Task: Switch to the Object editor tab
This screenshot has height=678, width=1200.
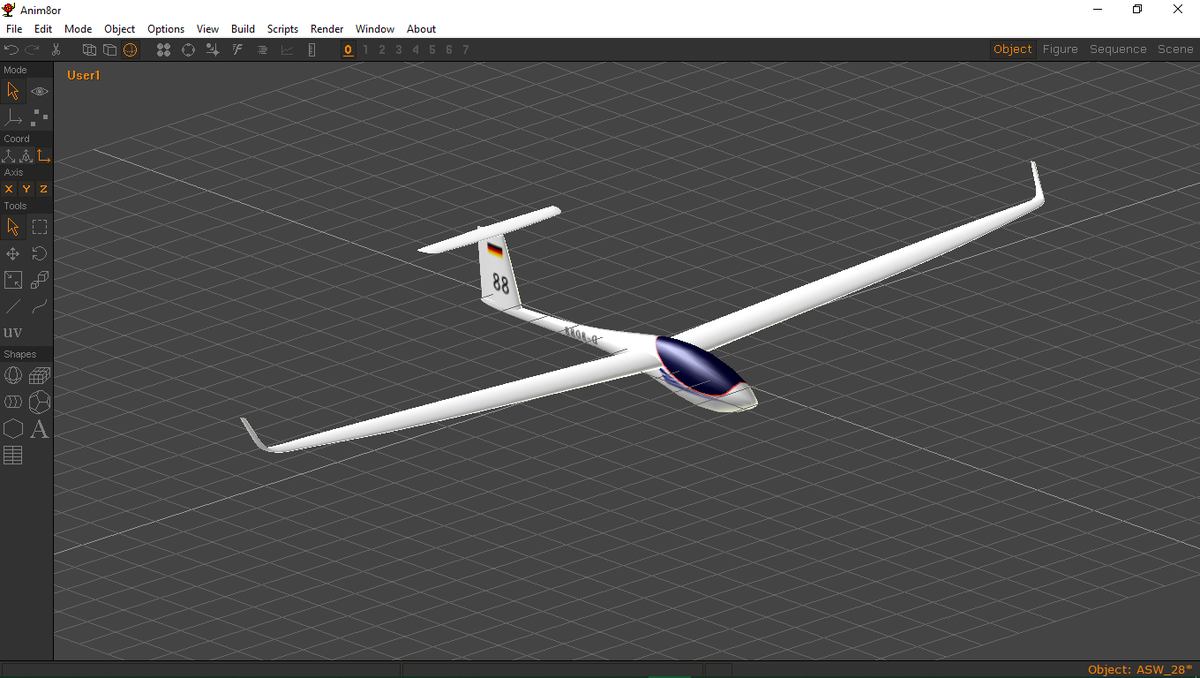Action: (x=1013, y=49)
